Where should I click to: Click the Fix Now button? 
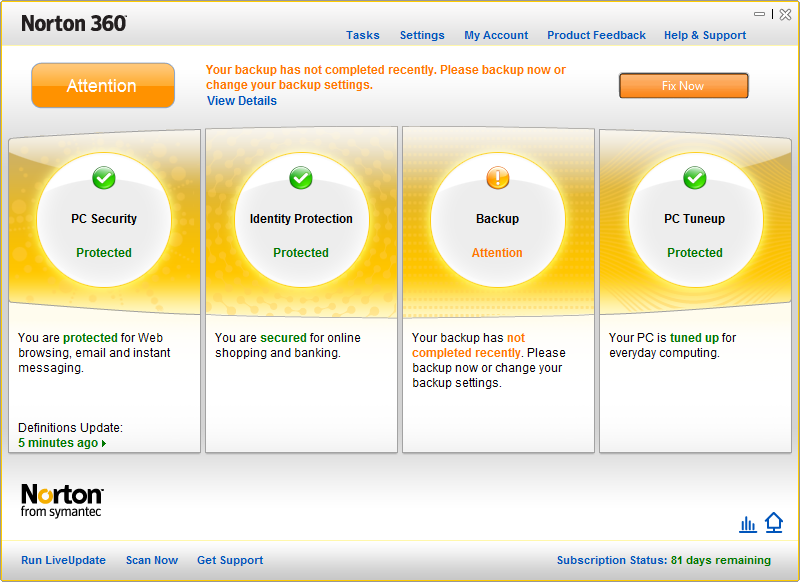point(684,86)
